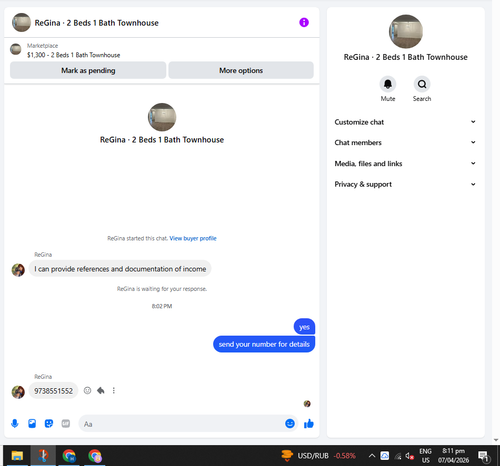500x466 pixels.
Task: Open taskbar clock 8:11 pm
Action: point(453,456)
